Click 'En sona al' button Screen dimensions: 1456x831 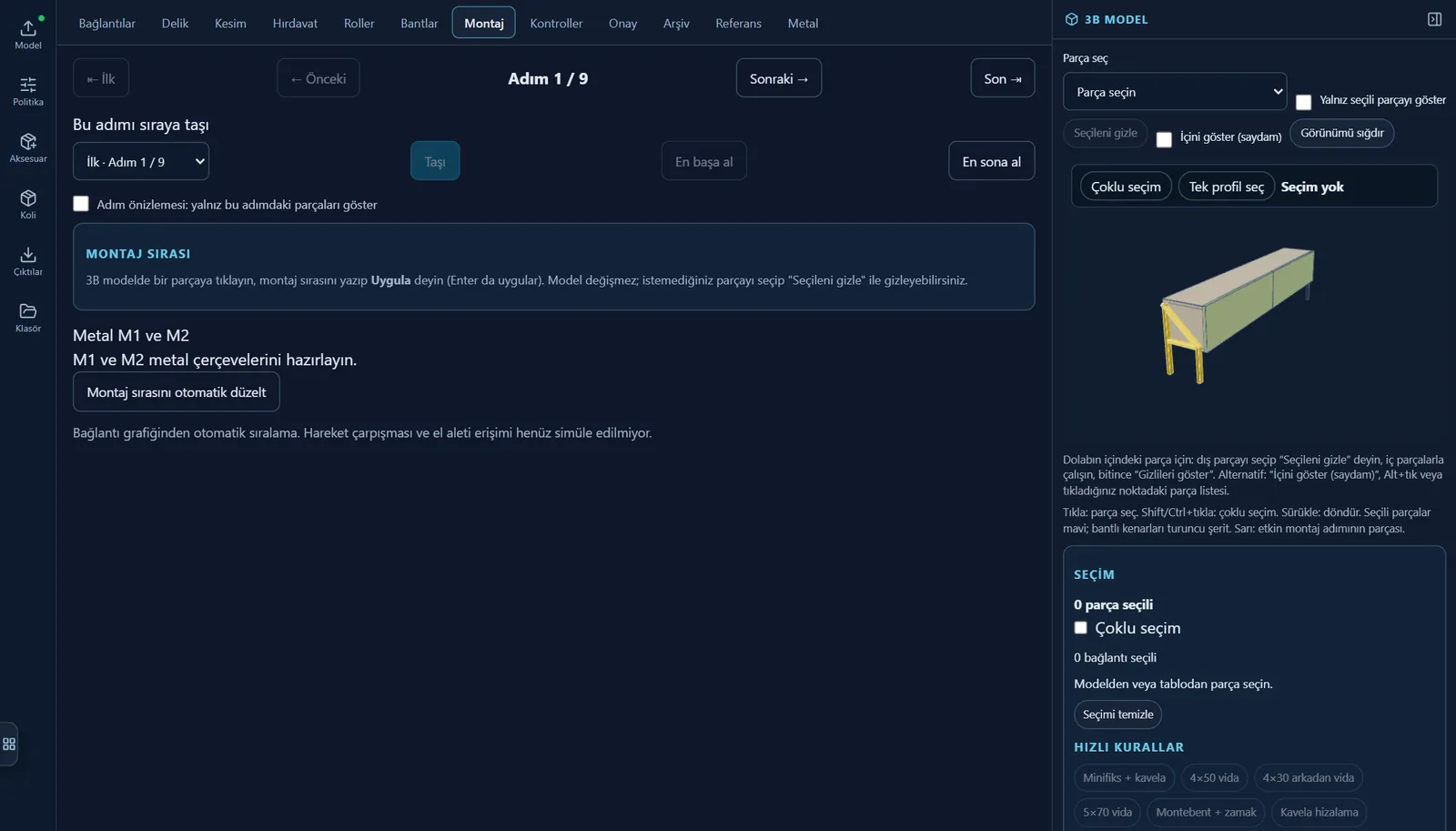point(991,161)
